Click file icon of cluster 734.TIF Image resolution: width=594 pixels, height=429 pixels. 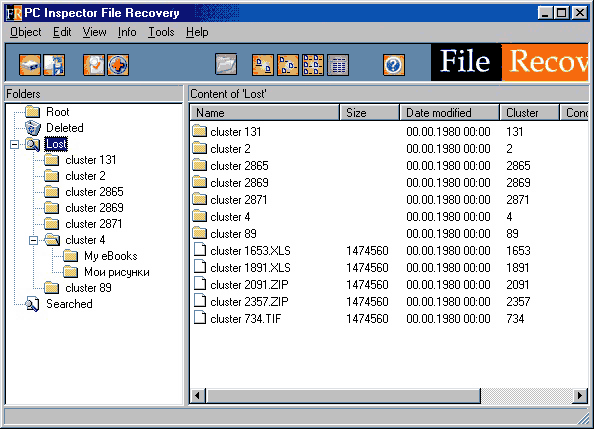pos(200,318)
